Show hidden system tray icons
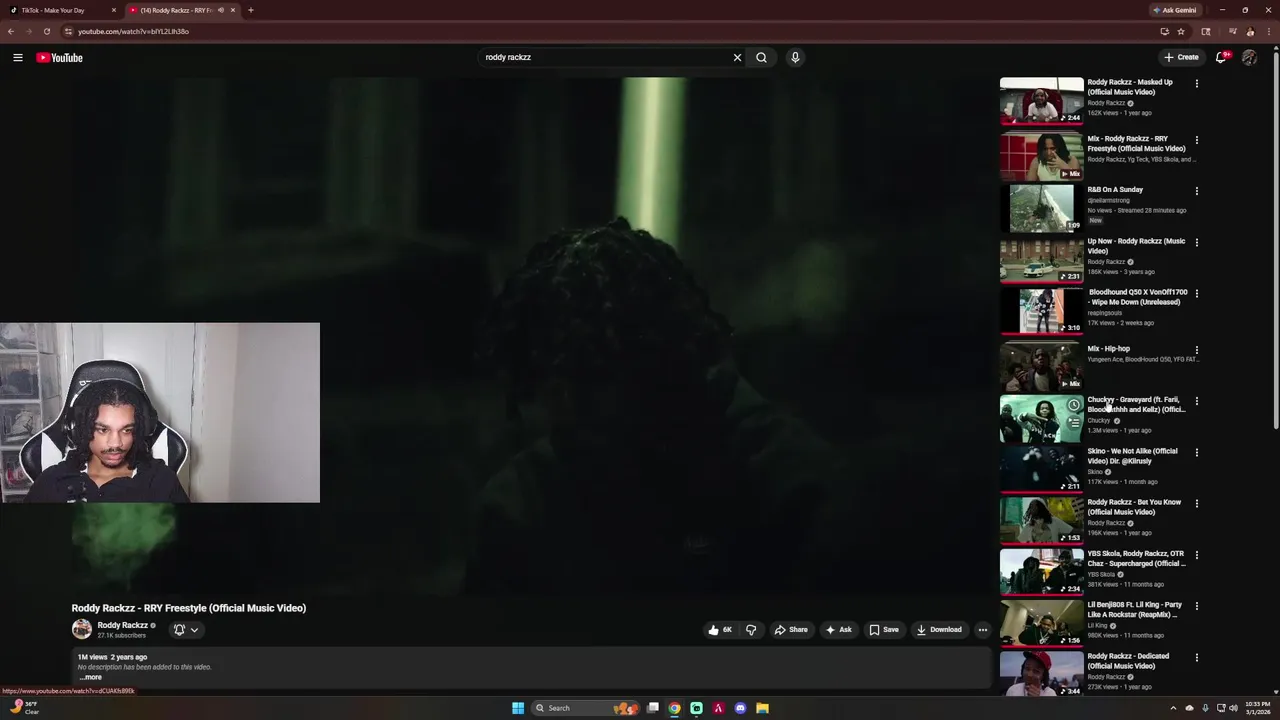Viewport: 1280px width, 720px height. (x=1175, y=708)
